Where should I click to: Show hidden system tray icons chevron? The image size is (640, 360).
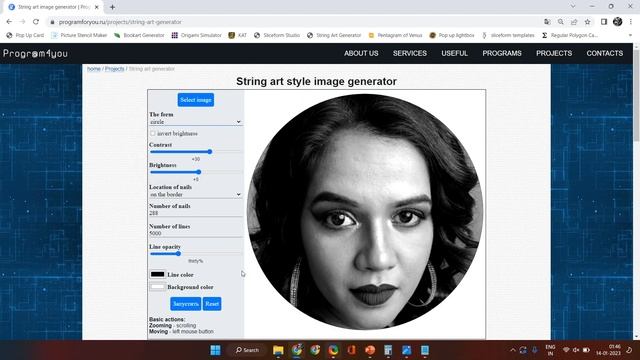tap(513, 350)
